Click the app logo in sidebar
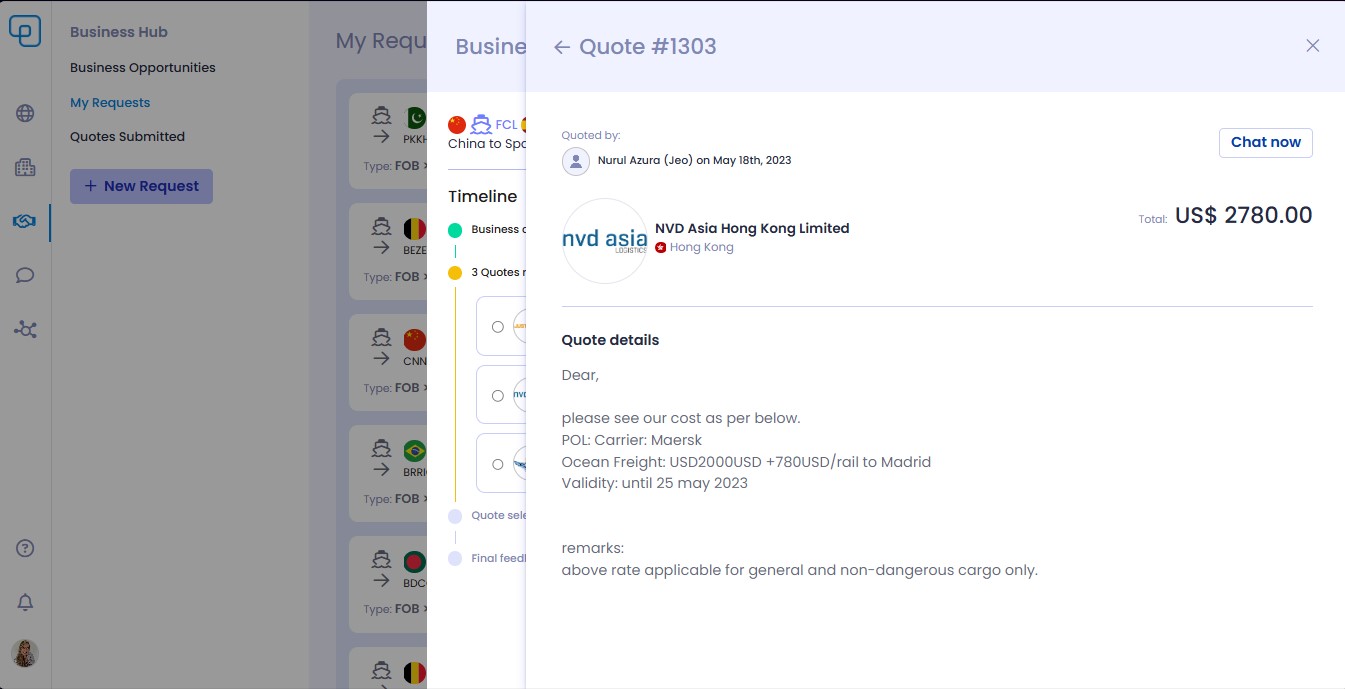1345x689 pixels. pyautogui.click(x=25, y=31)
